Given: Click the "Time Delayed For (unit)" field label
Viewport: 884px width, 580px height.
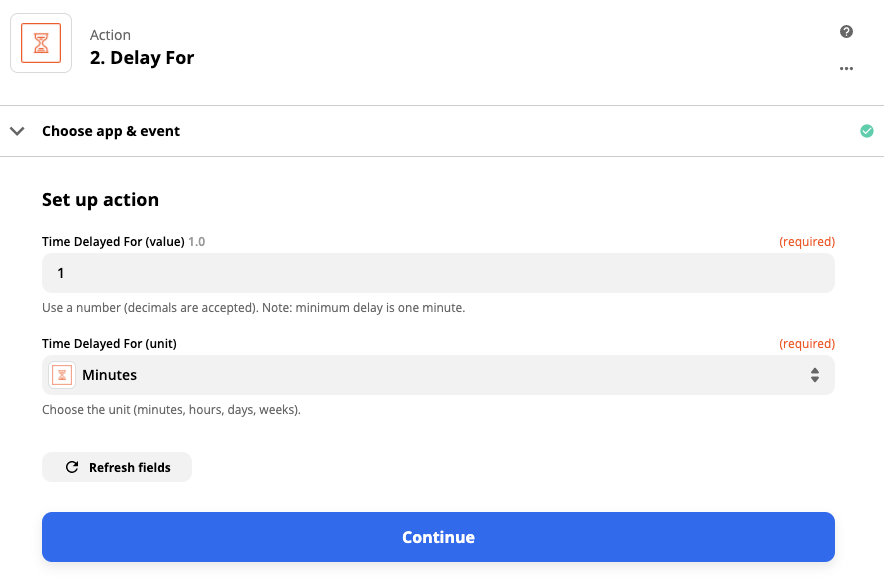Looking at the screenshot, I should (109, 344).
